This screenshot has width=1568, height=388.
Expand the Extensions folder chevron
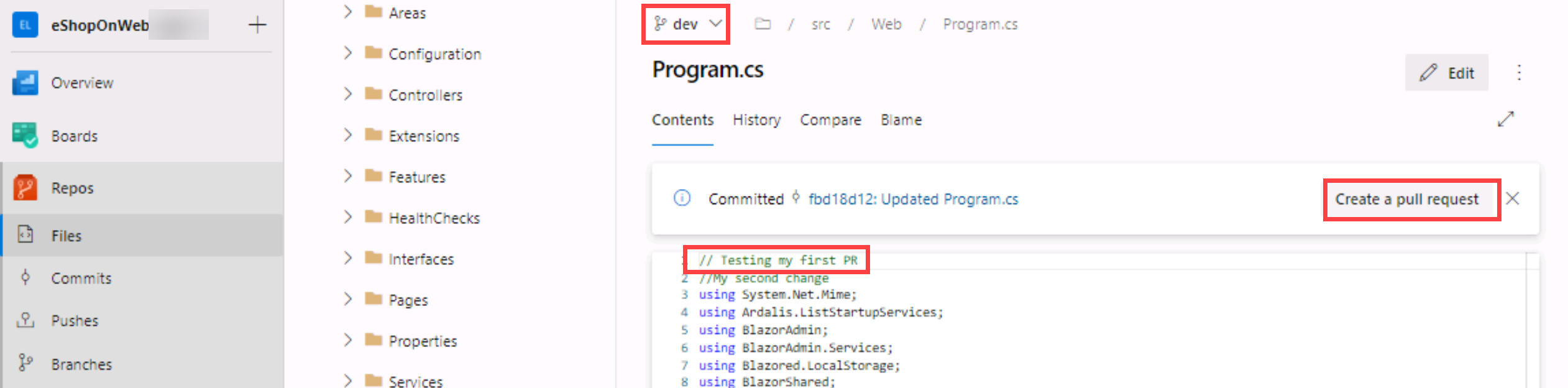click(x=347, y=135)
